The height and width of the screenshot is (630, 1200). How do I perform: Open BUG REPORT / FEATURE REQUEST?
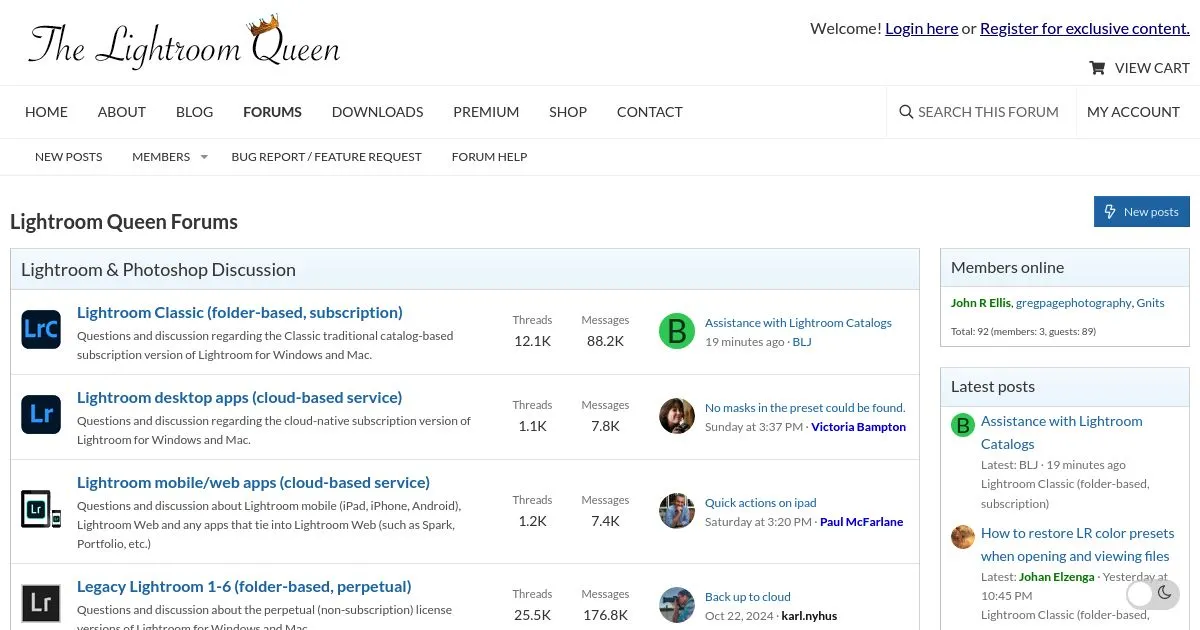327,157
